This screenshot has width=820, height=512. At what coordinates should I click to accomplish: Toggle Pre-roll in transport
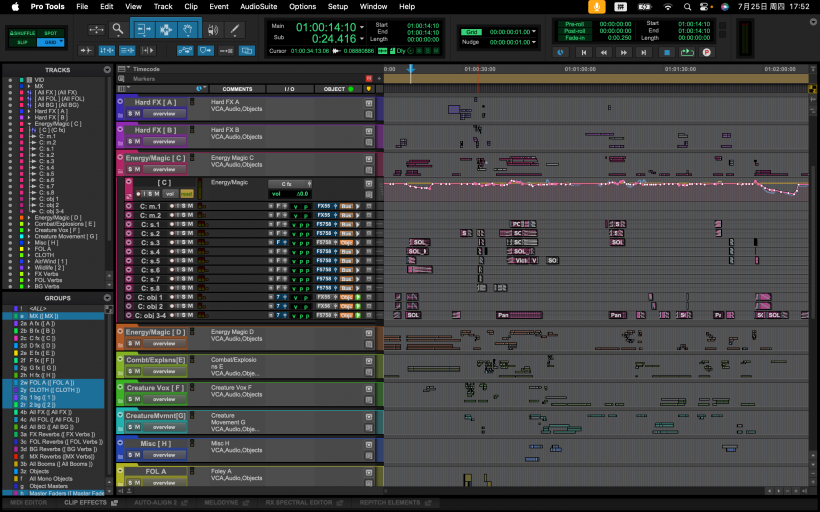coord(574,24)
